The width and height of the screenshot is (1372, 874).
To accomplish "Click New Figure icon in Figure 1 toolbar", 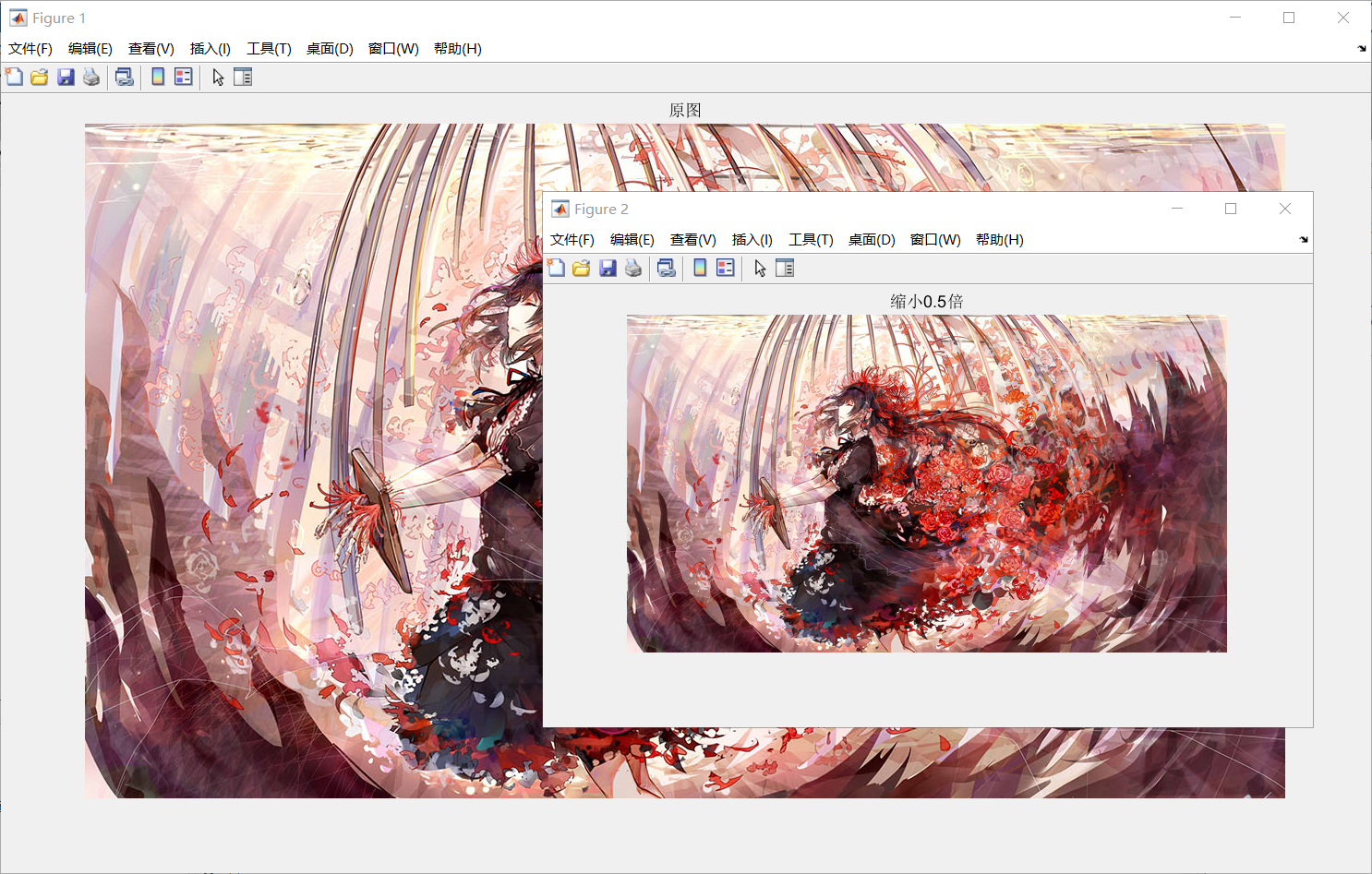I will (x=14, y=77).
